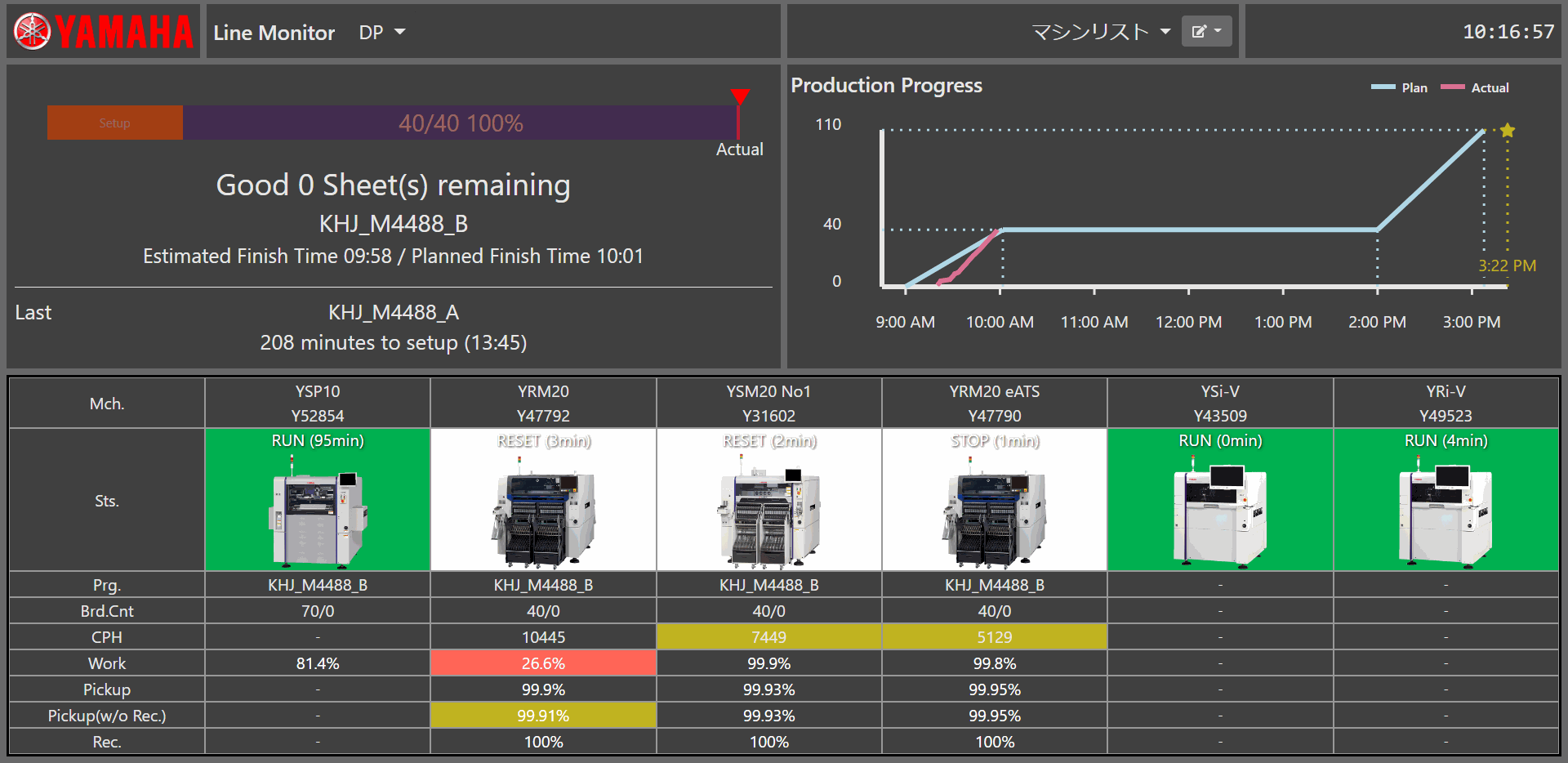Toggle the Plan legend on the chart
Image resolution: width=1568 pixels, height=763 pixels.
(1400, 87)
